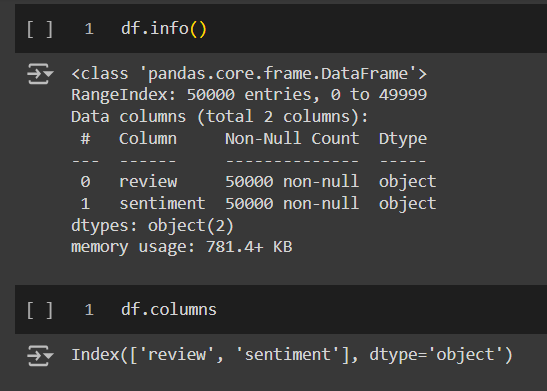Click the 'Data columns (total 2 columns)' line
The height and width of the screenshot is (391, 547).
point(220,117)
